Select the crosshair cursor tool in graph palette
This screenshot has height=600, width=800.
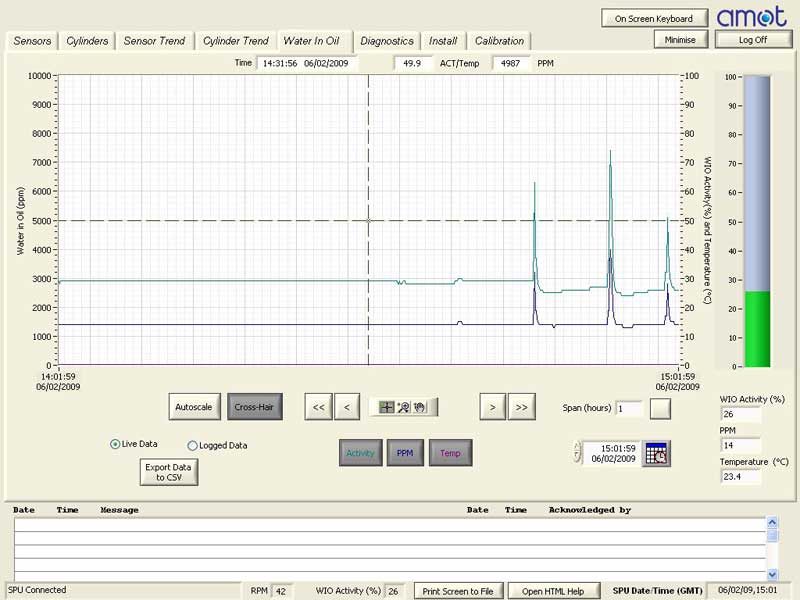tap(386, 407)
